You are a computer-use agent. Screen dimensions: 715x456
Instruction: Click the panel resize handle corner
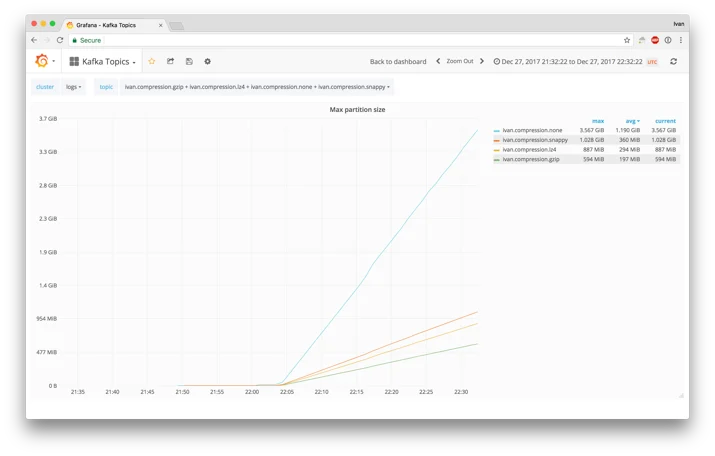(x=681, y=395)
